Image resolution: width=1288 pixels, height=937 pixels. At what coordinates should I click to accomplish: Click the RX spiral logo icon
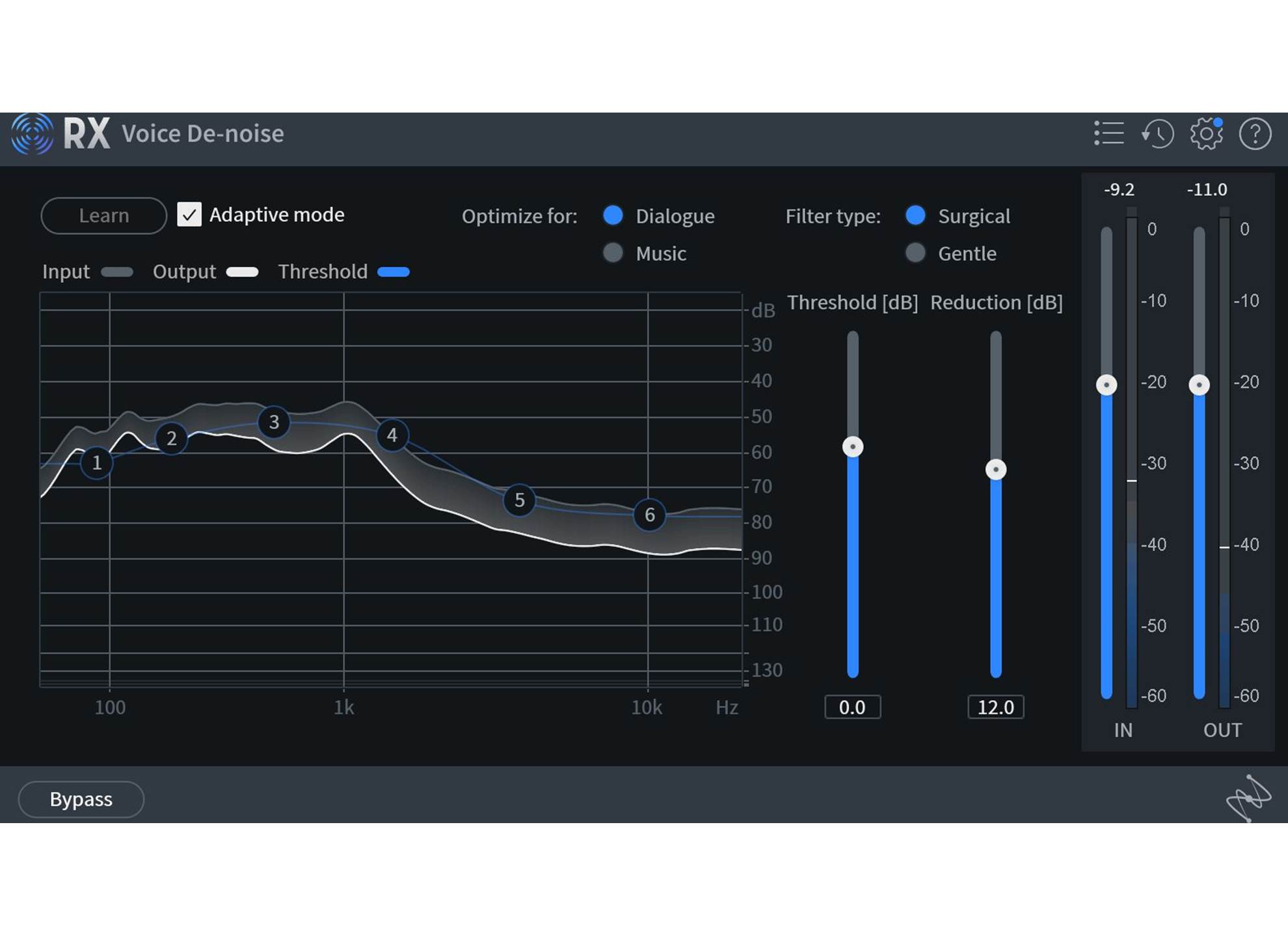(32, 133)
